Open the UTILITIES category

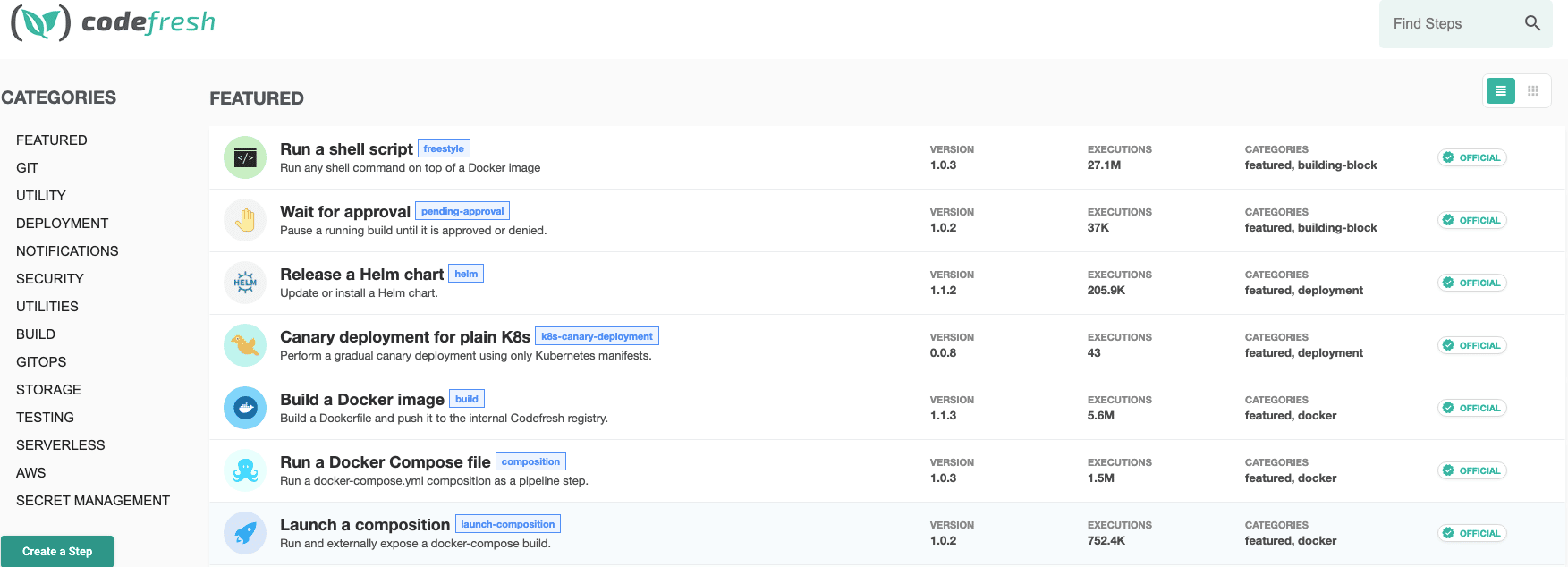tap(47, 307)
